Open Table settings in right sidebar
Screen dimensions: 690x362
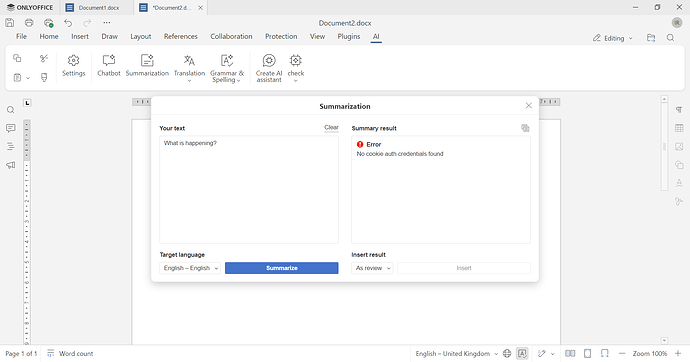click(x=679, y=128)
